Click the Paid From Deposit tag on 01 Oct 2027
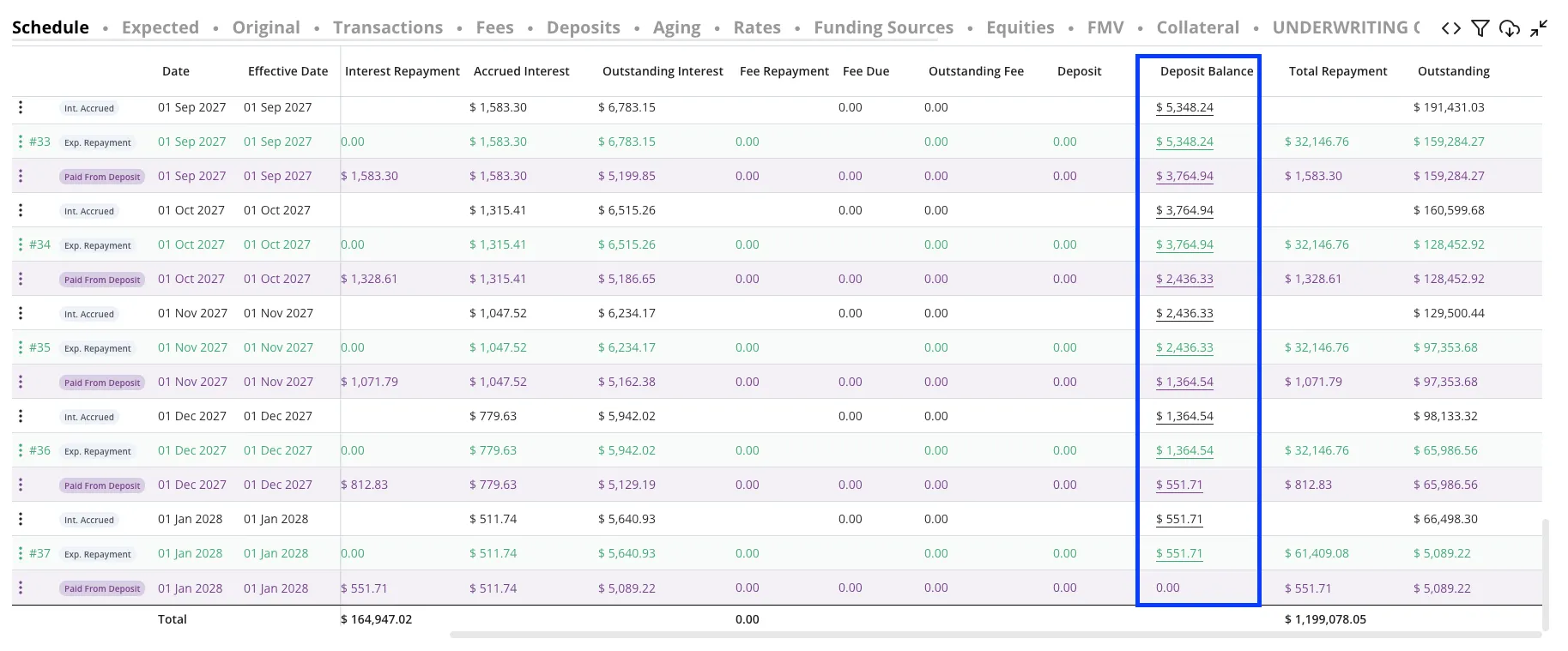The width and height of the screenshot is (1568, 651). coord(102,280)
